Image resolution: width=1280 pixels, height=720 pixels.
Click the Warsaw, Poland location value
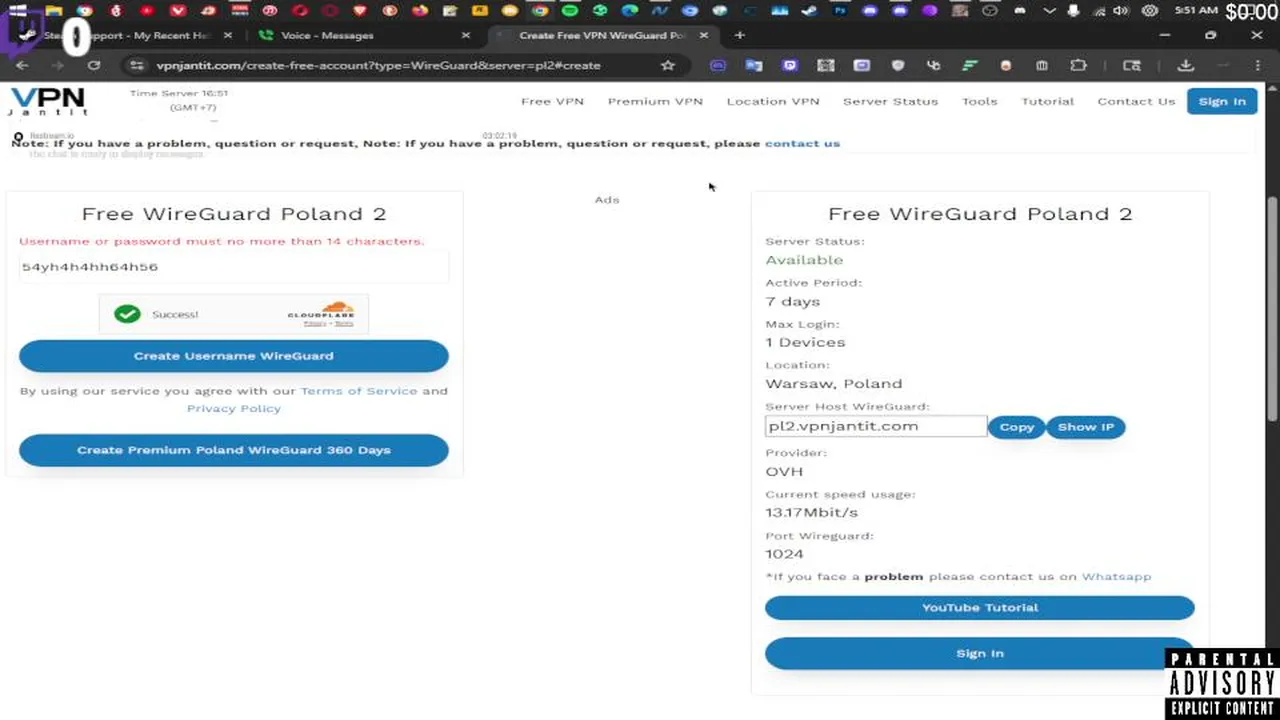[x=834, y=384]
